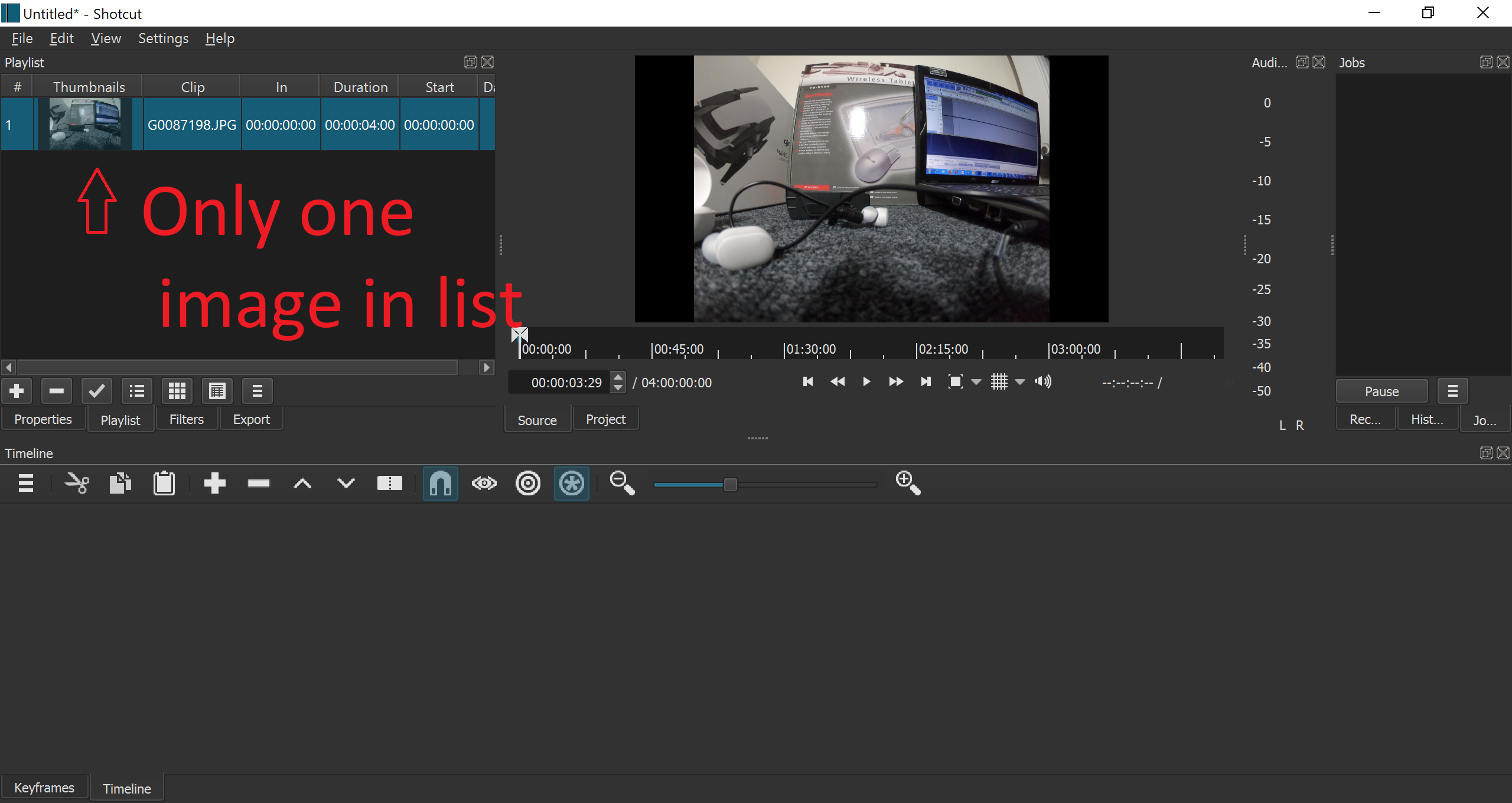Rewind the player
Image resolution: width=1512 pixels, height=803 pixels.
pyautogui.click(x=838, y=382)
